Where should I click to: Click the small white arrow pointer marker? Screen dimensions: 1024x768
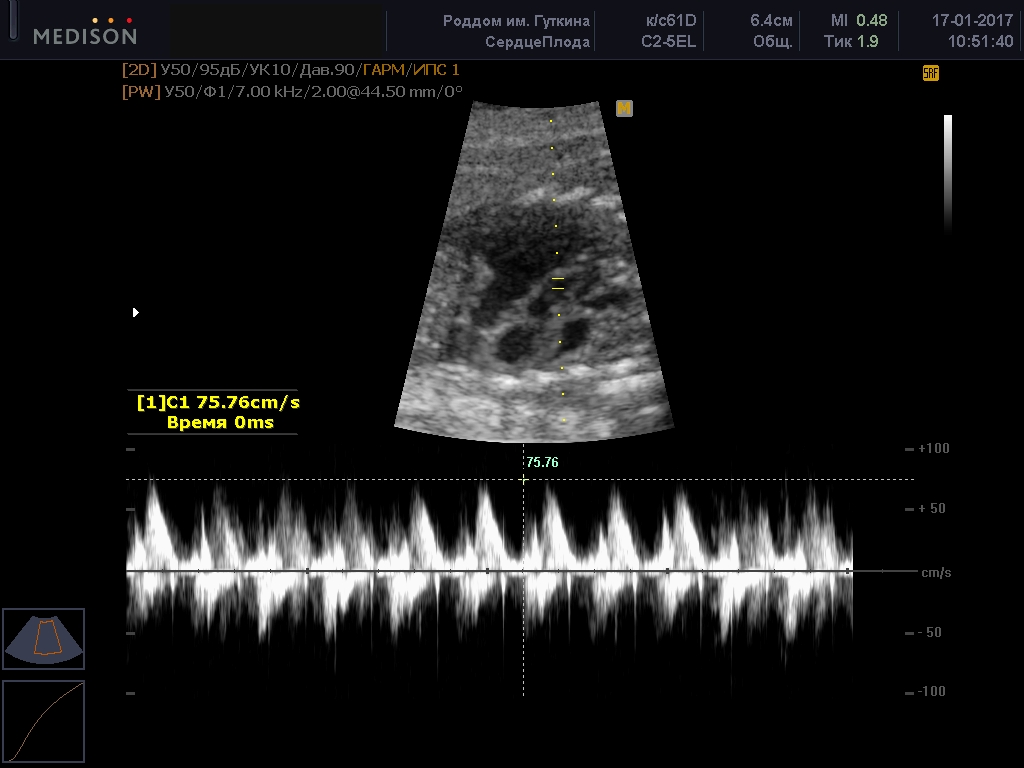[135, 312]
